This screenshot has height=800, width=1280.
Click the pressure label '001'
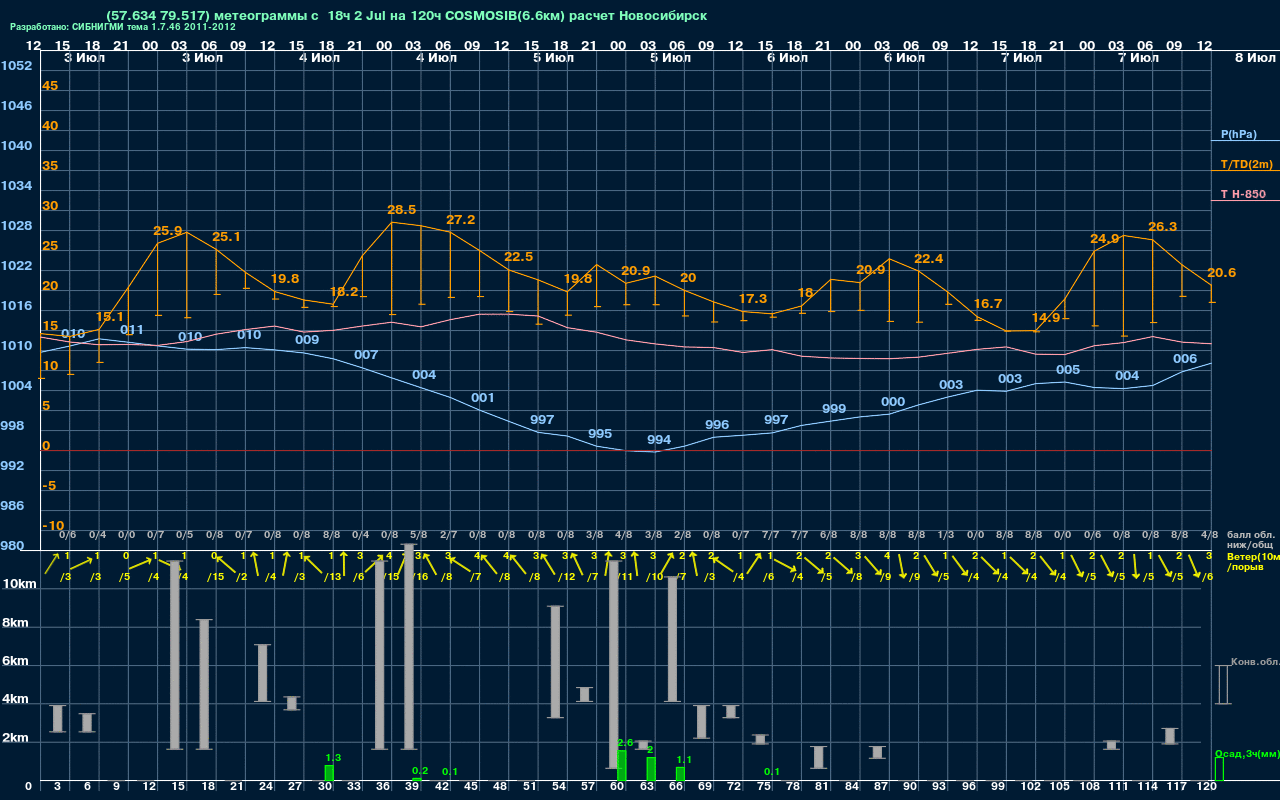[483, 398]
